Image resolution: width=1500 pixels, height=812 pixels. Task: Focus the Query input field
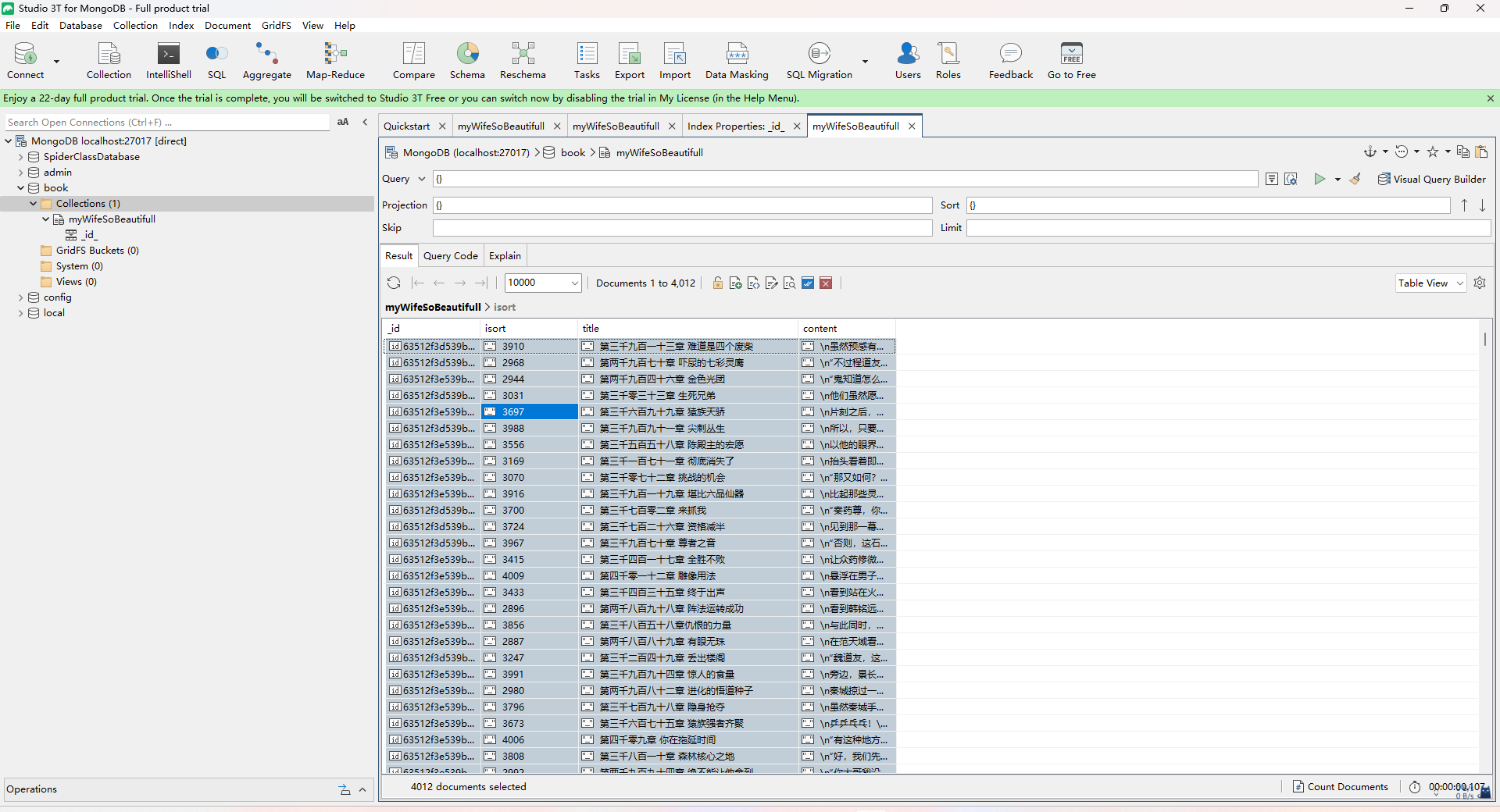point(845,179)
